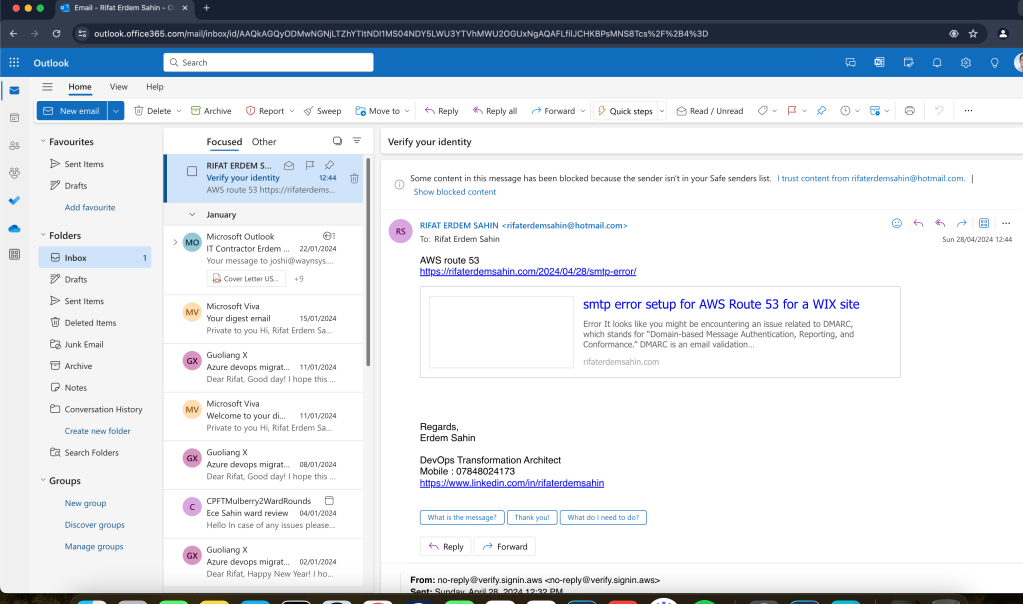Click the envelope mark-read icon on selected message
Screen dimensions: 1023x604
pyautogui.click(x=289, y=165)
